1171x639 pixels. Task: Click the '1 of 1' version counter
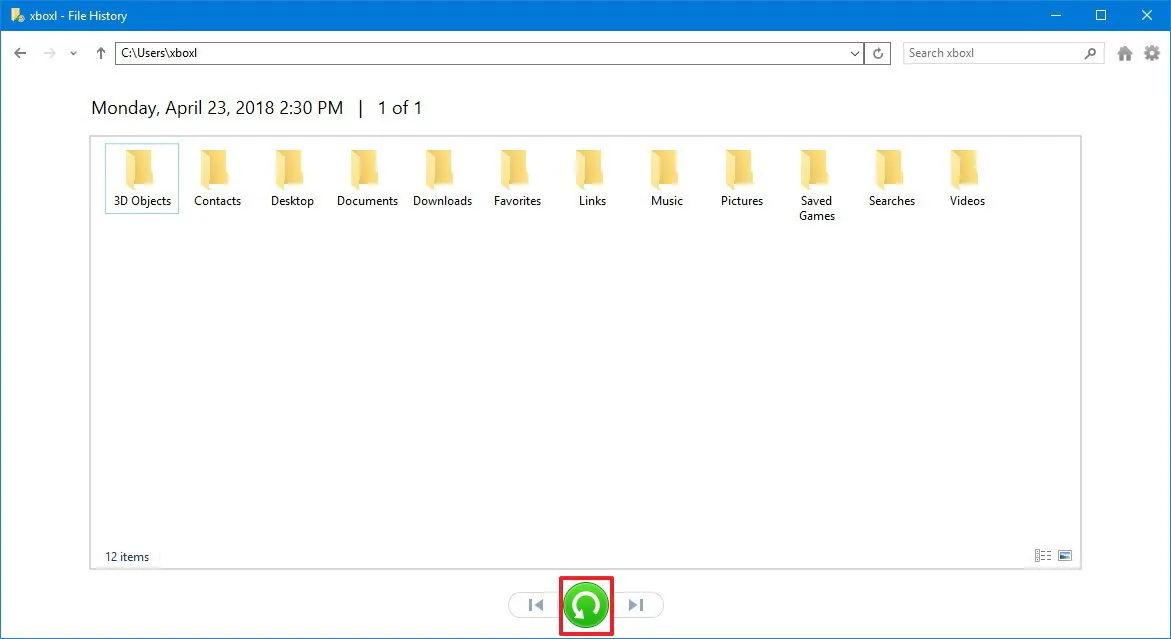click(x=400, y=108)
